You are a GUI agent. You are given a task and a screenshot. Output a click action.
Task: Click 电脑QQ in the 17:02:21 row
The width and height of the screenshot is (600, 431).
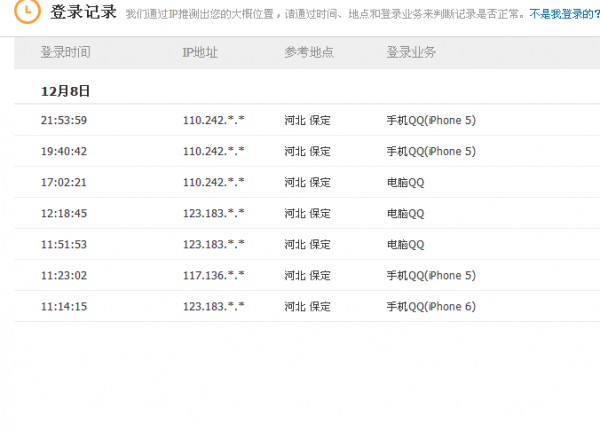(x=406, y=182)
